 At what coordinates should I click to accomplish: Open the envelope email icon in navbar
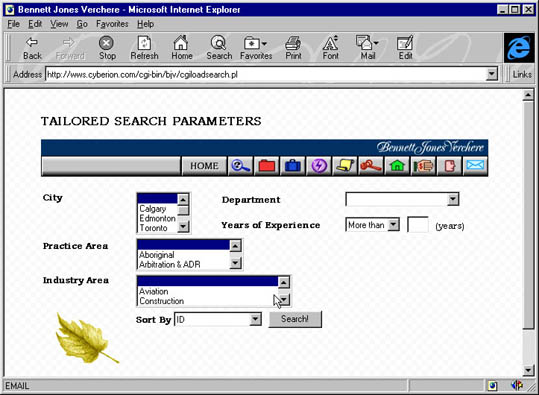[476, 166]
